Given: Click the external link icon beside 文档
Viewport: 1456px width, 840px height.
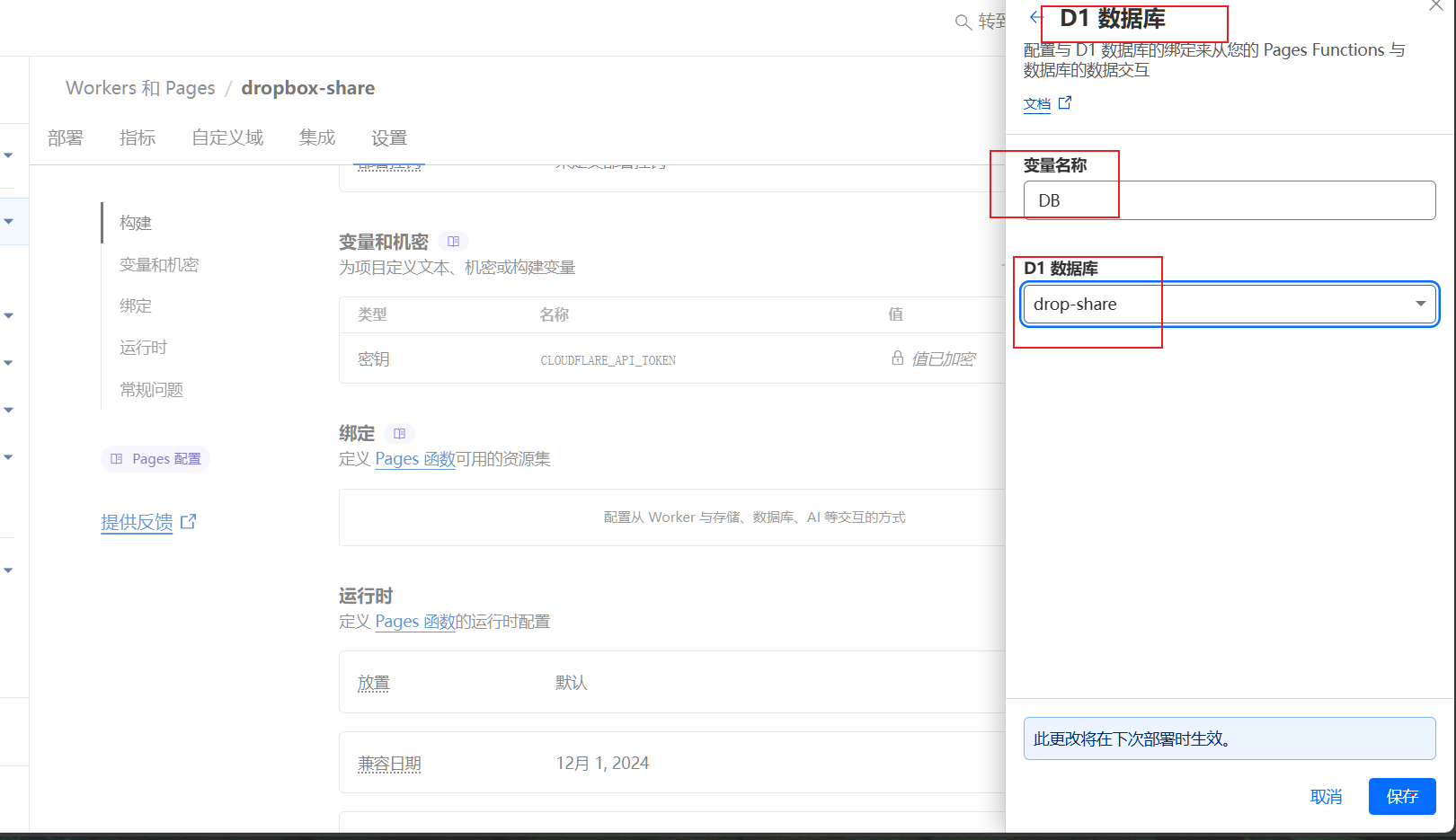Looking at the screenshot, I should click(x=1065, y=103).
